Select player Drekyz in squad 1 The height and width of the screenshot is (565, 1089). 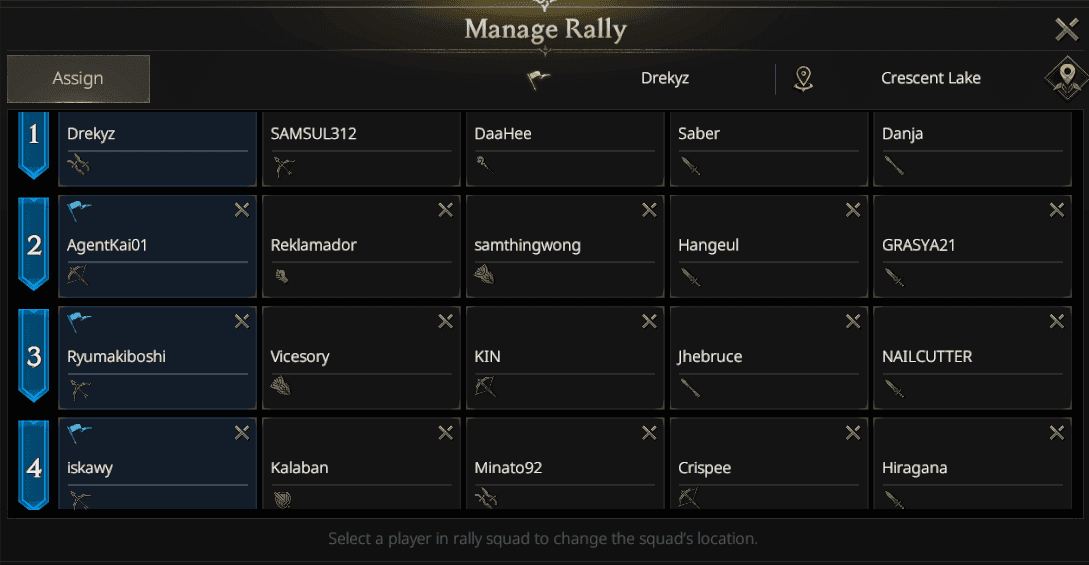(x=157, y=148)
